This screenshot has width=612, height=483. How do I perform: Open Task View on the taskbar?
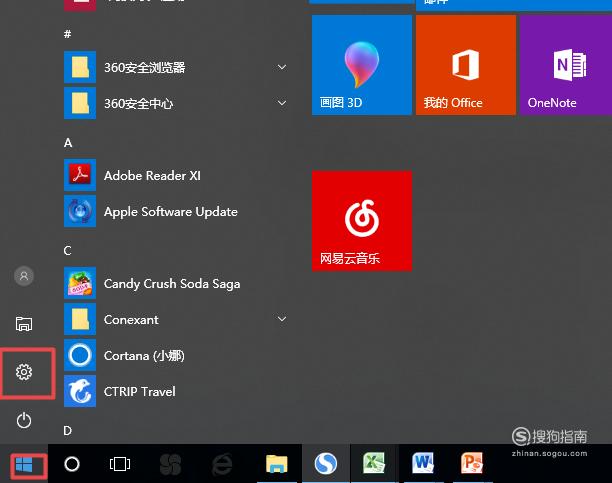tap(120, 464)
